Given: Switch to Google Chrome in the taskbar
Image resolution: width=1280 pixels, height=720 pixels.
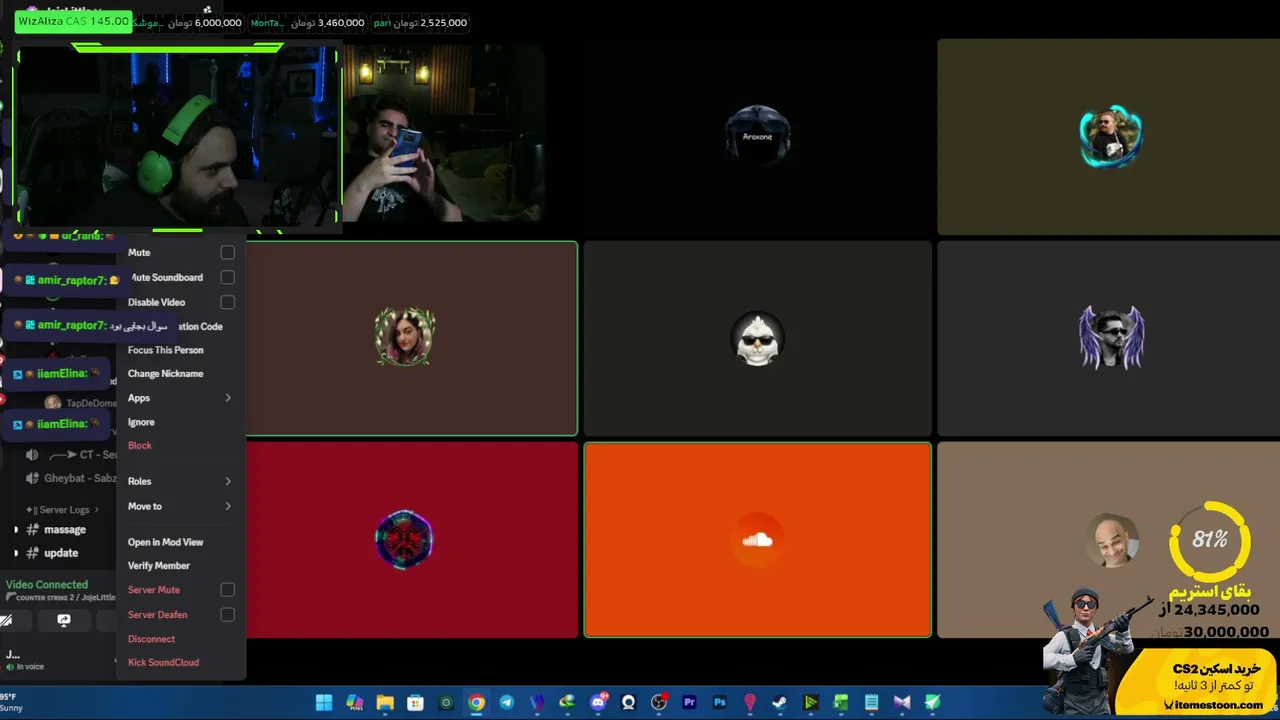Looking at the screenshot, I should tap(476, 702).
